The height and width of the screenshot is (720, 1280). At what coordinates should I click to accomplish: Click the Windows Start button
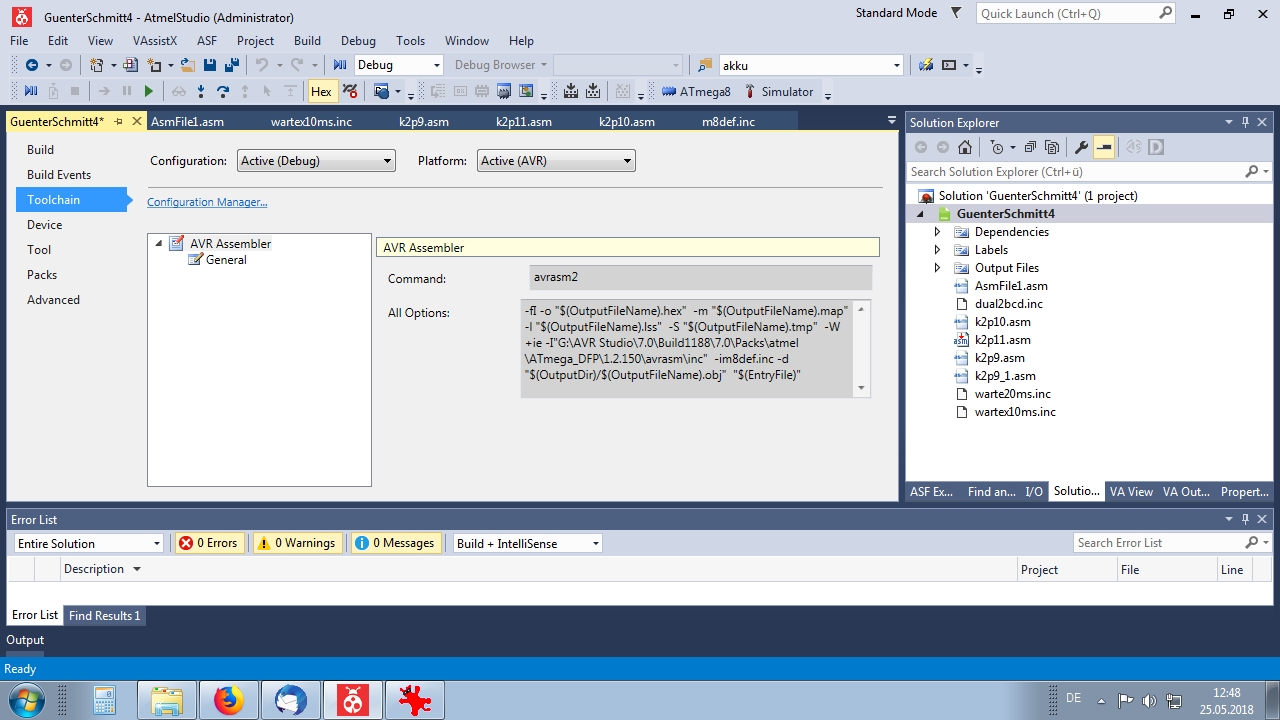click(x=24, y=700)
